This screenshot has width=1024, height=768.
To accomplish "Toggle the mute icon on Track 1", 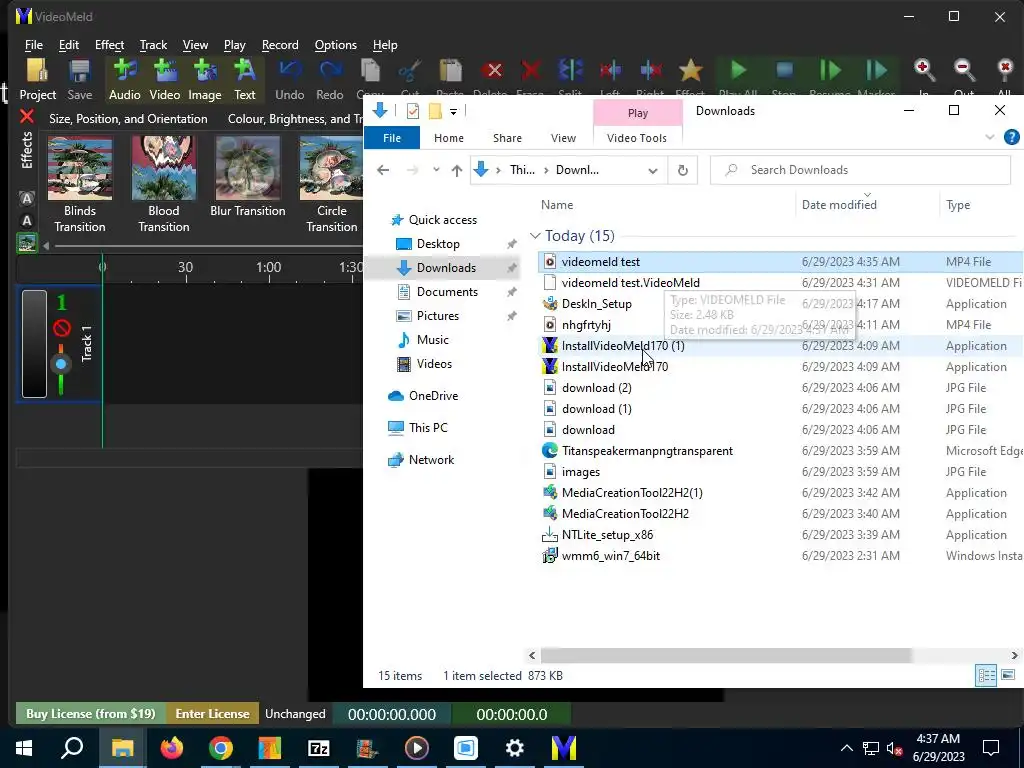I will tap(61, 327).
